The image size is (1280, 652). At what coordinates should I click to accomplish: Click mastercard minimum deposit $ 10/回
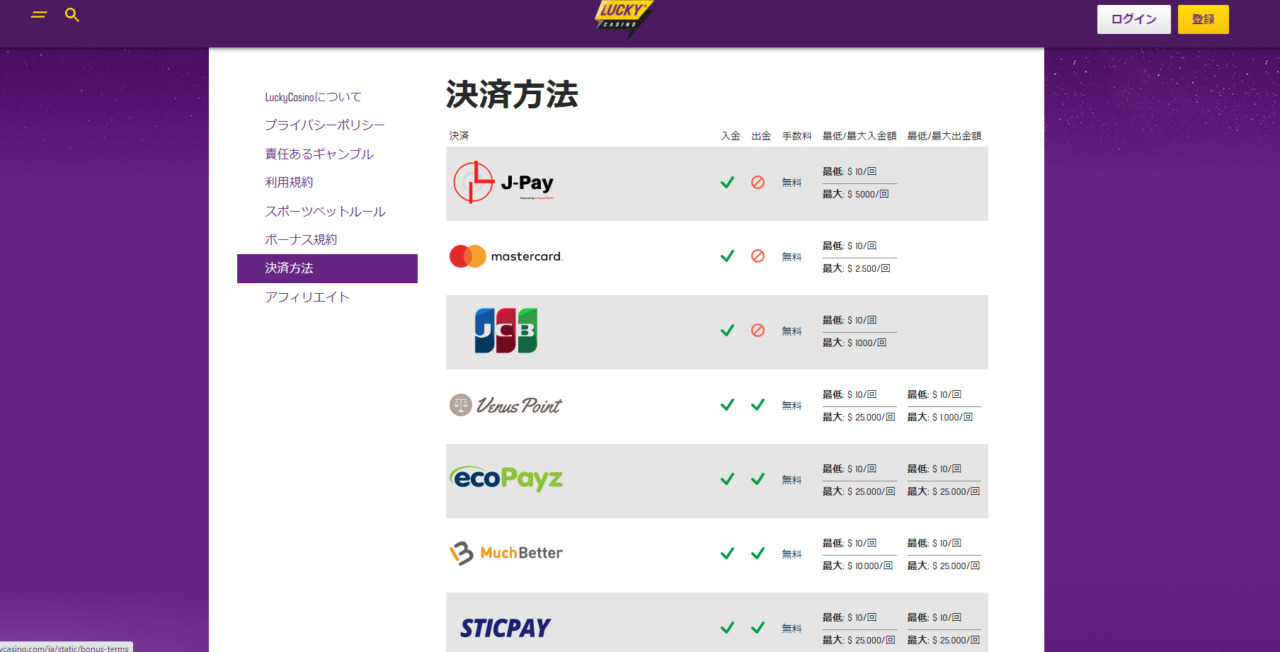(x=849, y=246)
